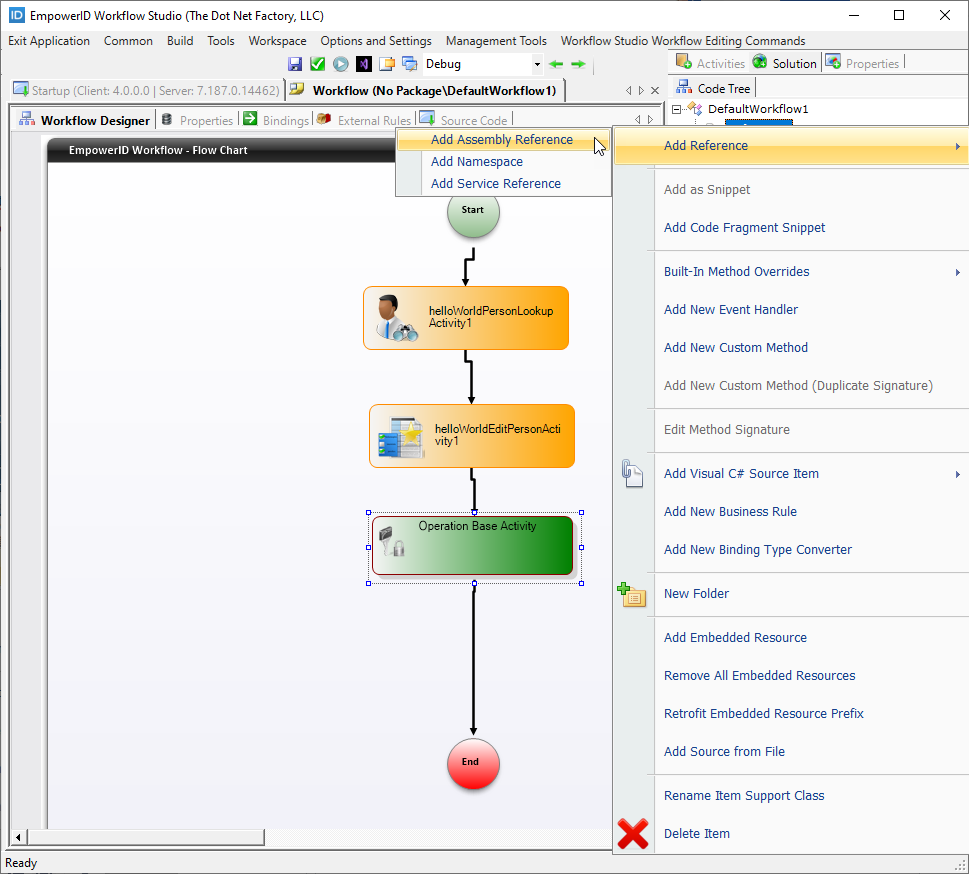Open the Startup document tab
969x874 pixels.
click(x=145, y=90)
